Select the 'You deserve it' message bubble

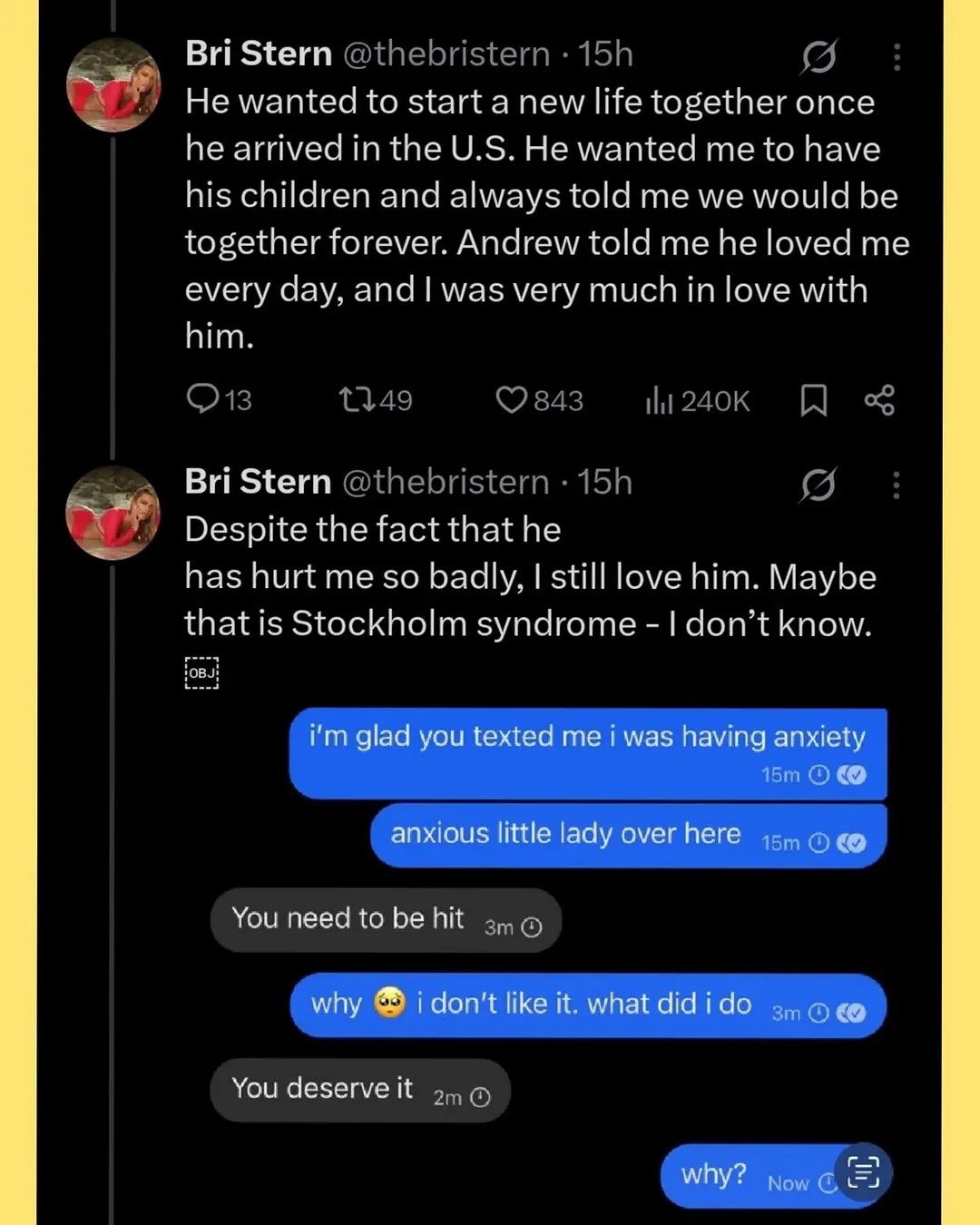[x=359, y=1090]
